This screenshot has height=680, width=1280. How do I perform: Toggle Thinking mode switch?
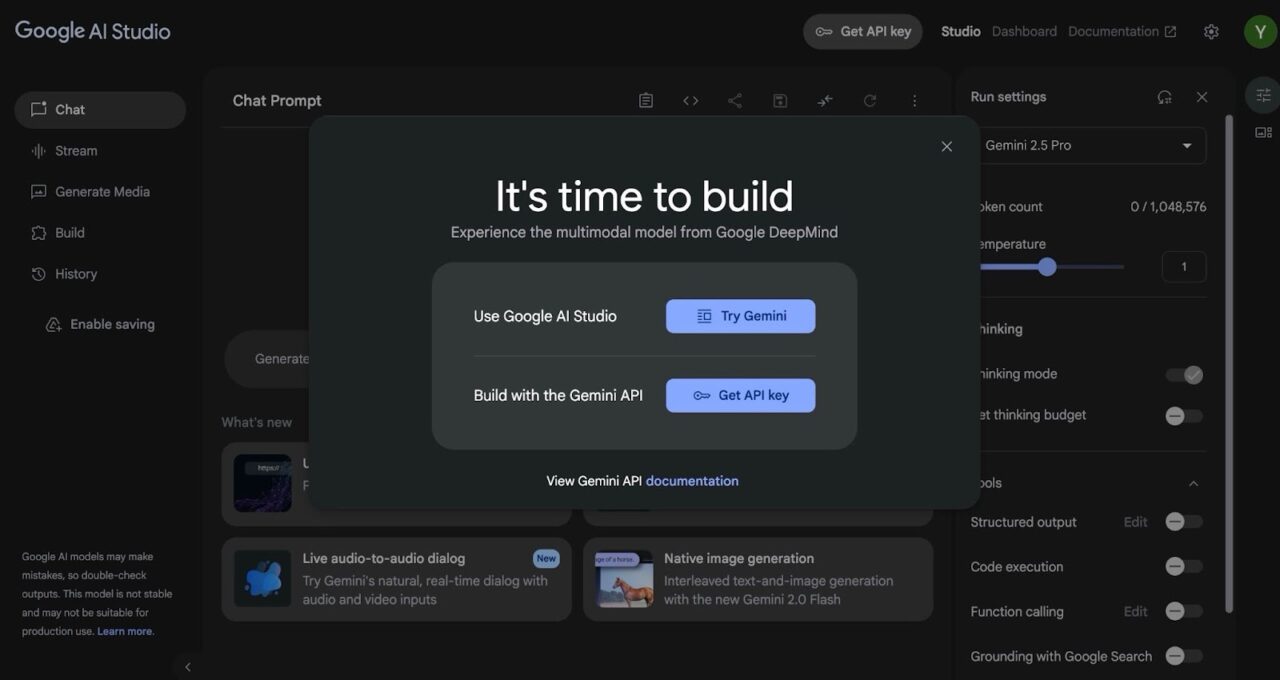pos(1184,375)
